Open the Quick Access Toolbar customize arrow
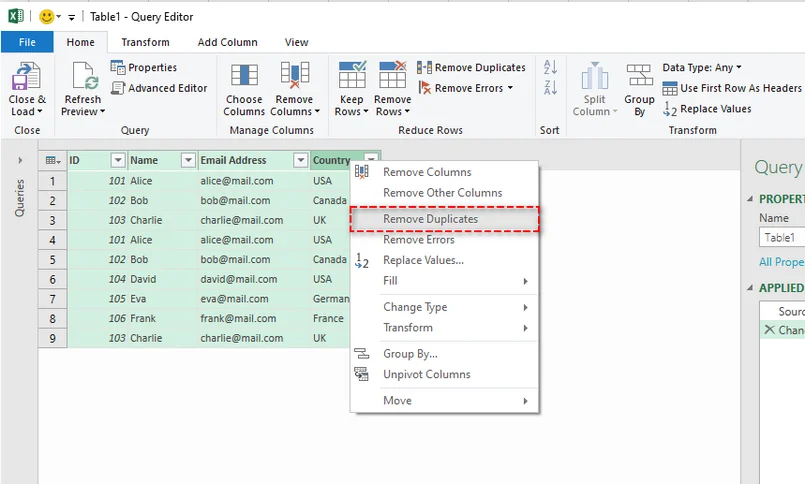Viewport: 805px width, 484px height. coord(71,17)
